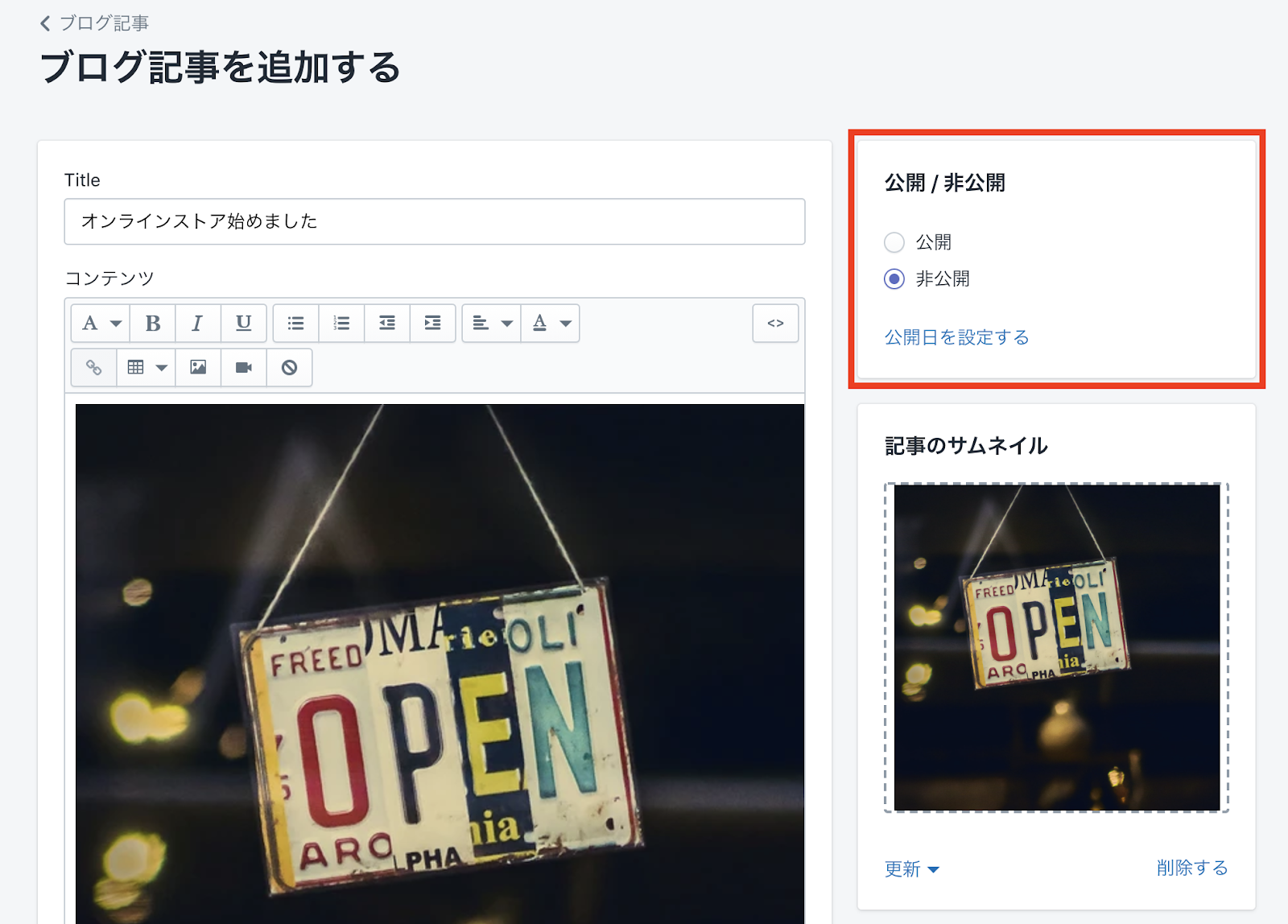Insert a numbered list
Screen dimensions: 1288x924
341,324
